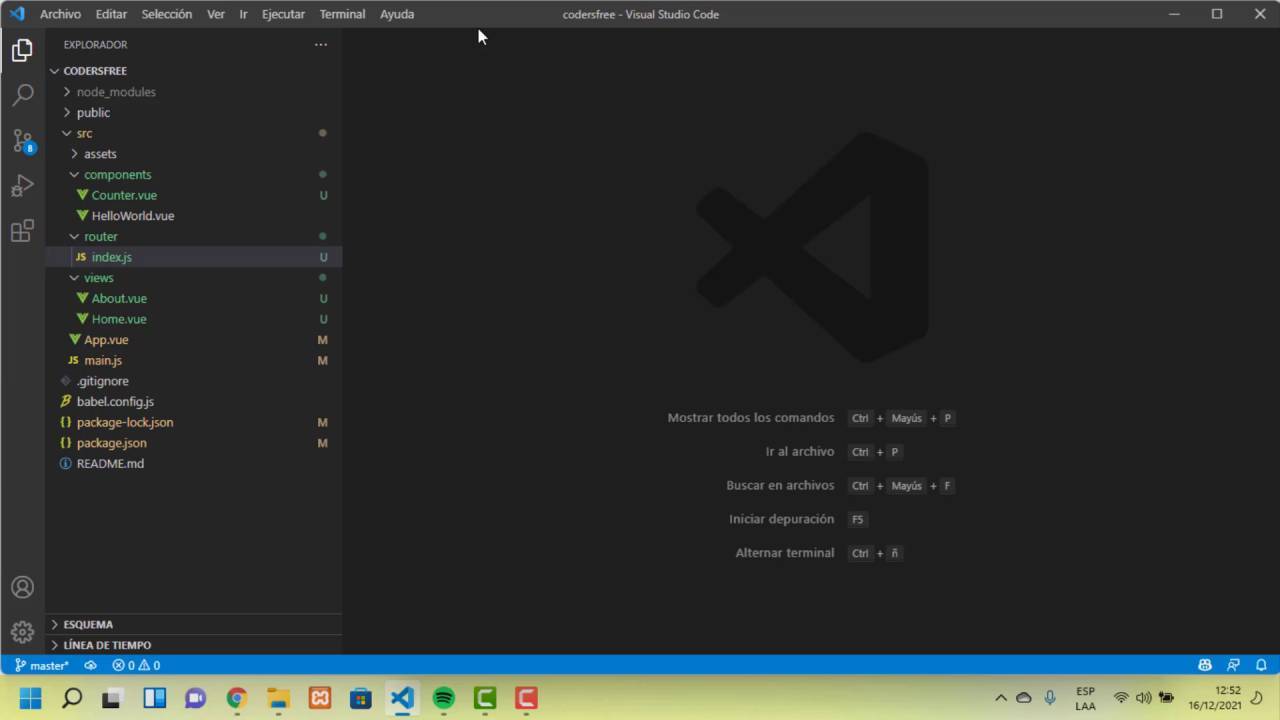The width and height of the screenshot is (1280, 720).
Task: Open Spotify from the Windows taskbar
Action: tap(443, 698)
